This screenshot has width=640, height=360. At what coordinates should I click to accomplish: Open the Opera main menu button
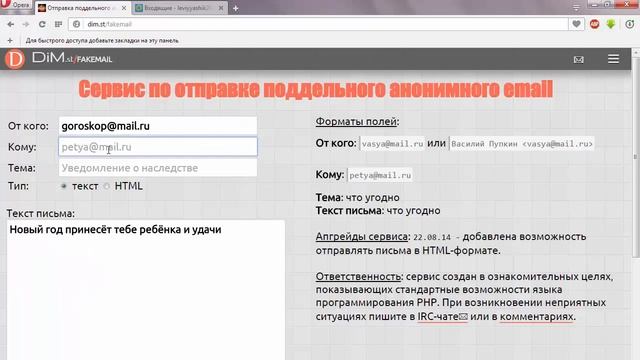[16, 5]
